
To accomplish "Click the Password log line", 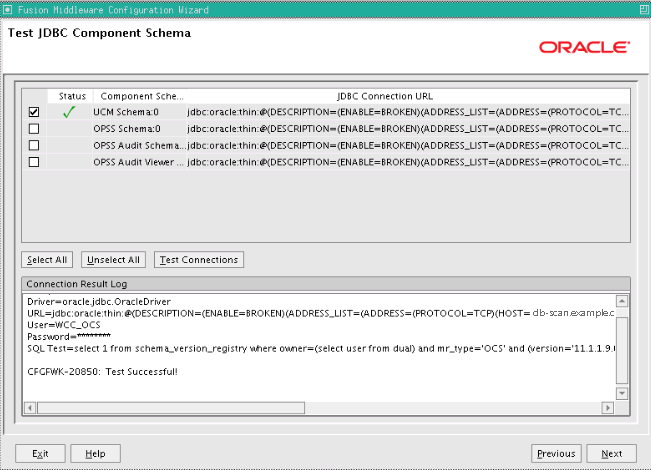I will [x=69, y=336].
